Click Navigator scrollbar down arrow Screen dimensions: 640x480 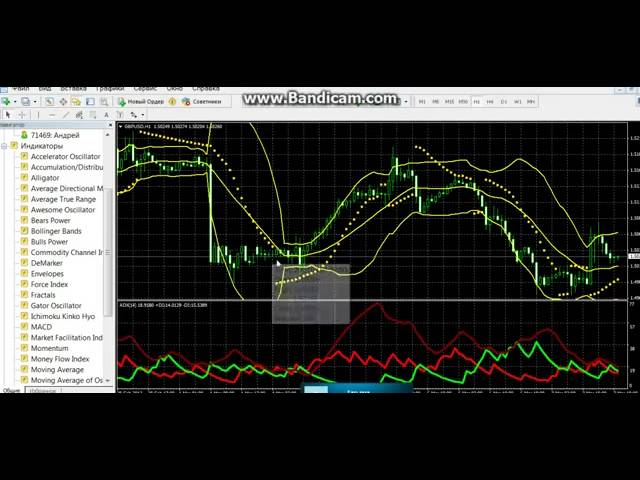pos(108,380)
